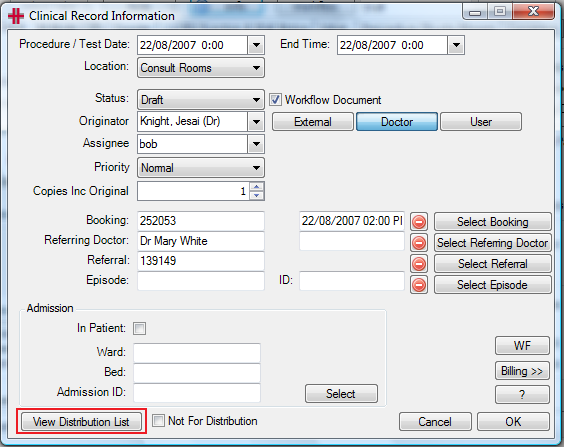Click View Distribution List button
This screenshot has width=564, height=447.
click(81, 421)
